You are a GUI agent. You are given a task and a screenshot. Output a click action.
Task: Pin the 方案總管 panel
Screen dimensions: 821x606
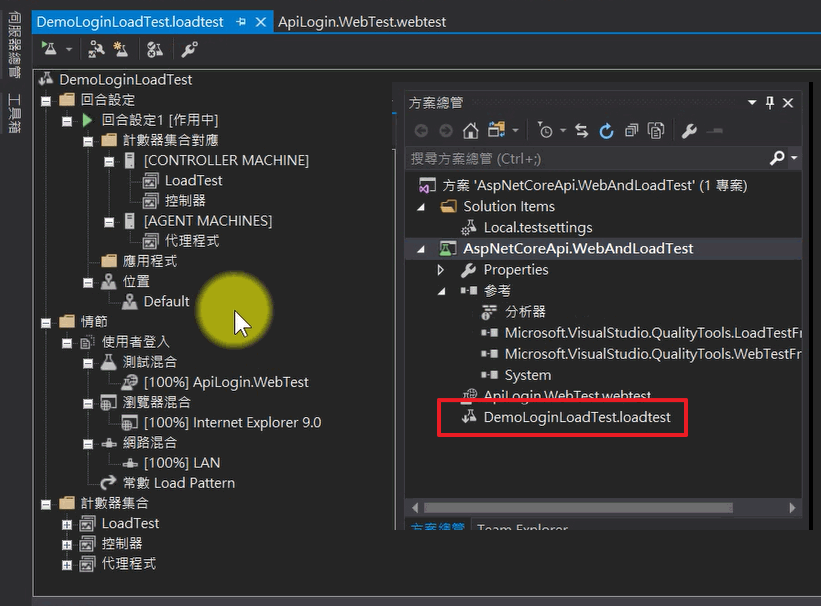pyautogui.click(x=770, y=103)
